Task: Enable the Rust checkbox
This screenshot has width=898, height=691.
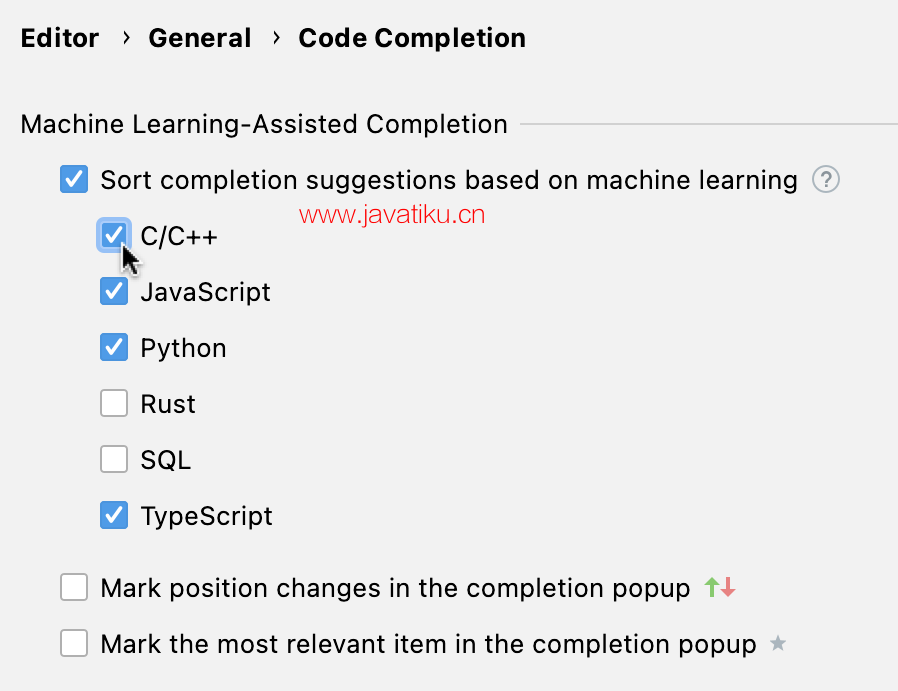Action: (x=114, y=404)
